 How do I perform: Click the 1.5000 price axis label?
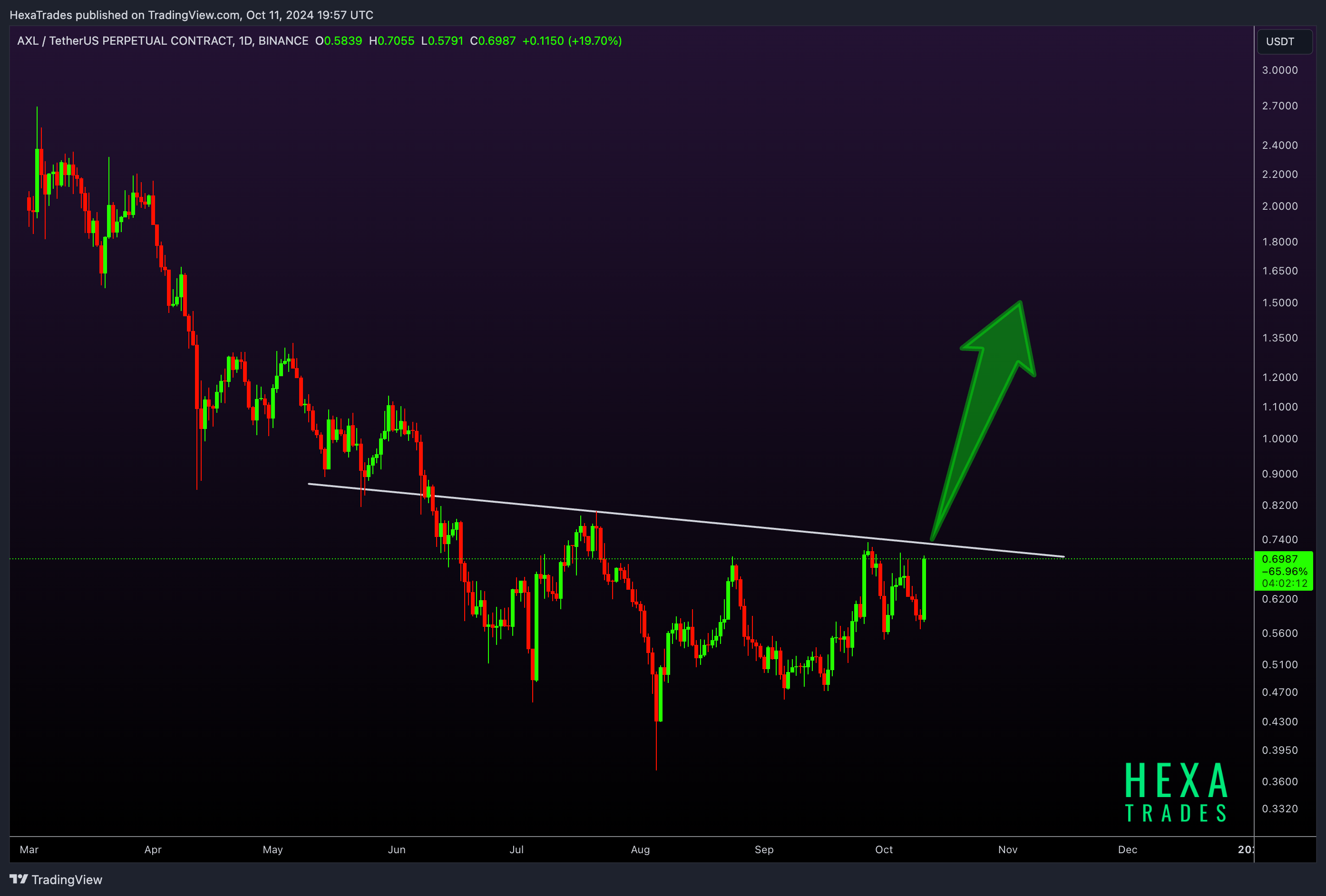pyautogui.click(x=1279, y=302)
